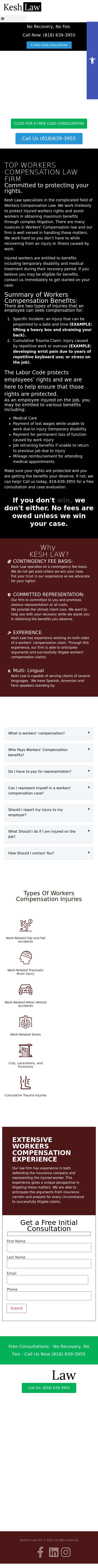Select the Work-Related Traumatic Brain Injury icon
Viewport: 98px width, 1568px height.
25,958
